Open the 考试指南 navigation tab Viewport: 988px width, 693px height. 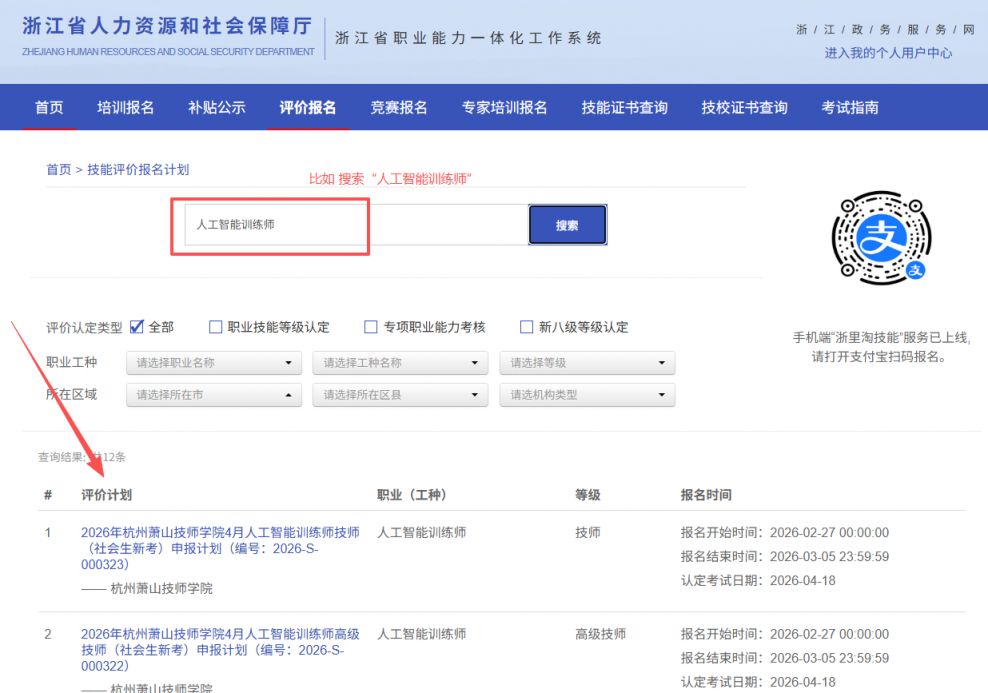click(x=850, y=108)
